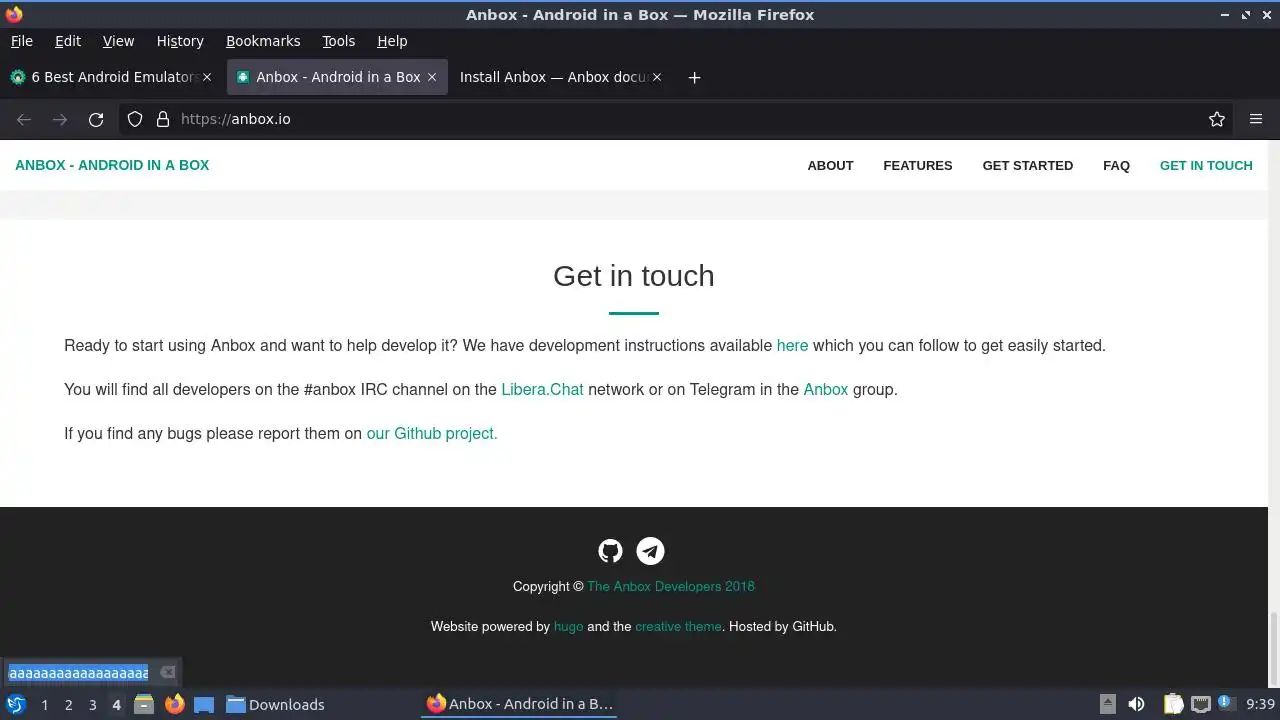Open the update notifier tray icon

(x=1226, y=704)
